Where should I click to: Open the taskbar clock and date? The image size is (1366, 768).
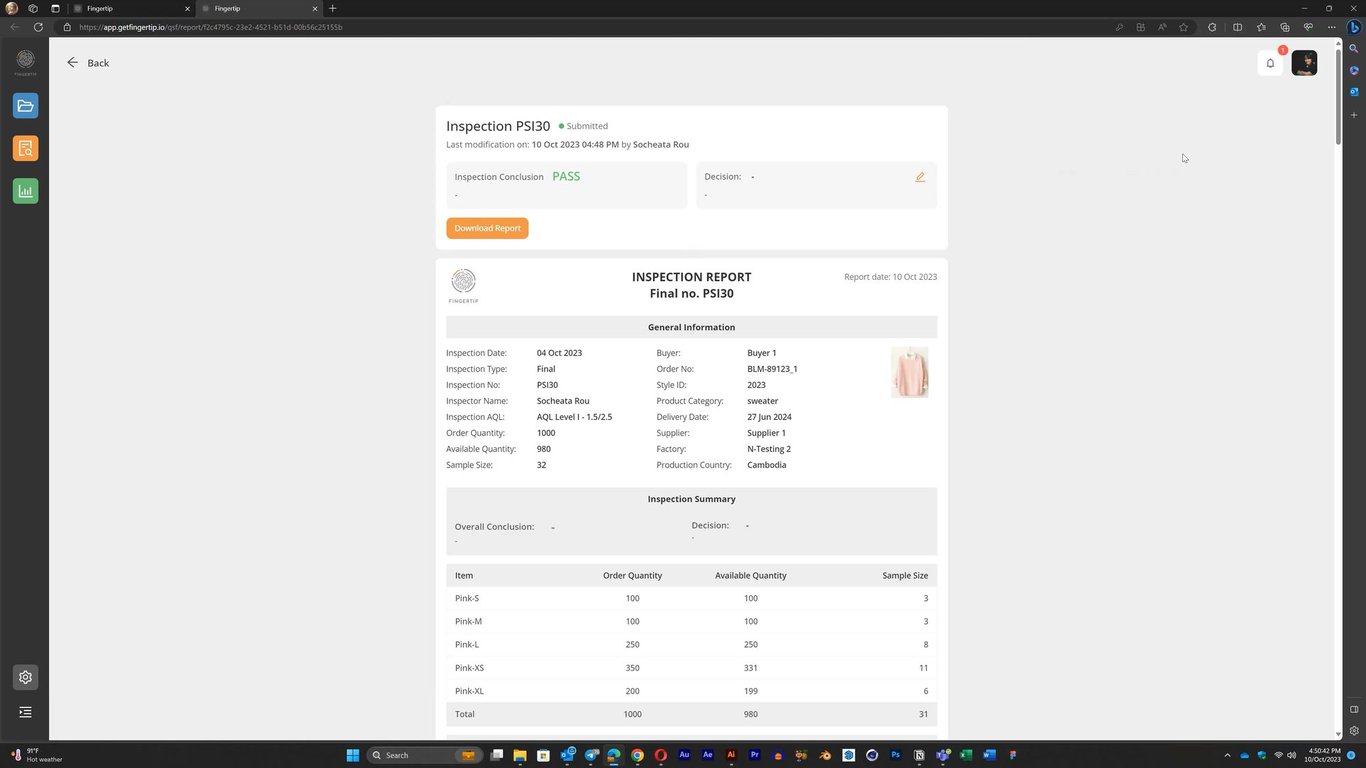pyautogui.click(x=1322, y=755)
